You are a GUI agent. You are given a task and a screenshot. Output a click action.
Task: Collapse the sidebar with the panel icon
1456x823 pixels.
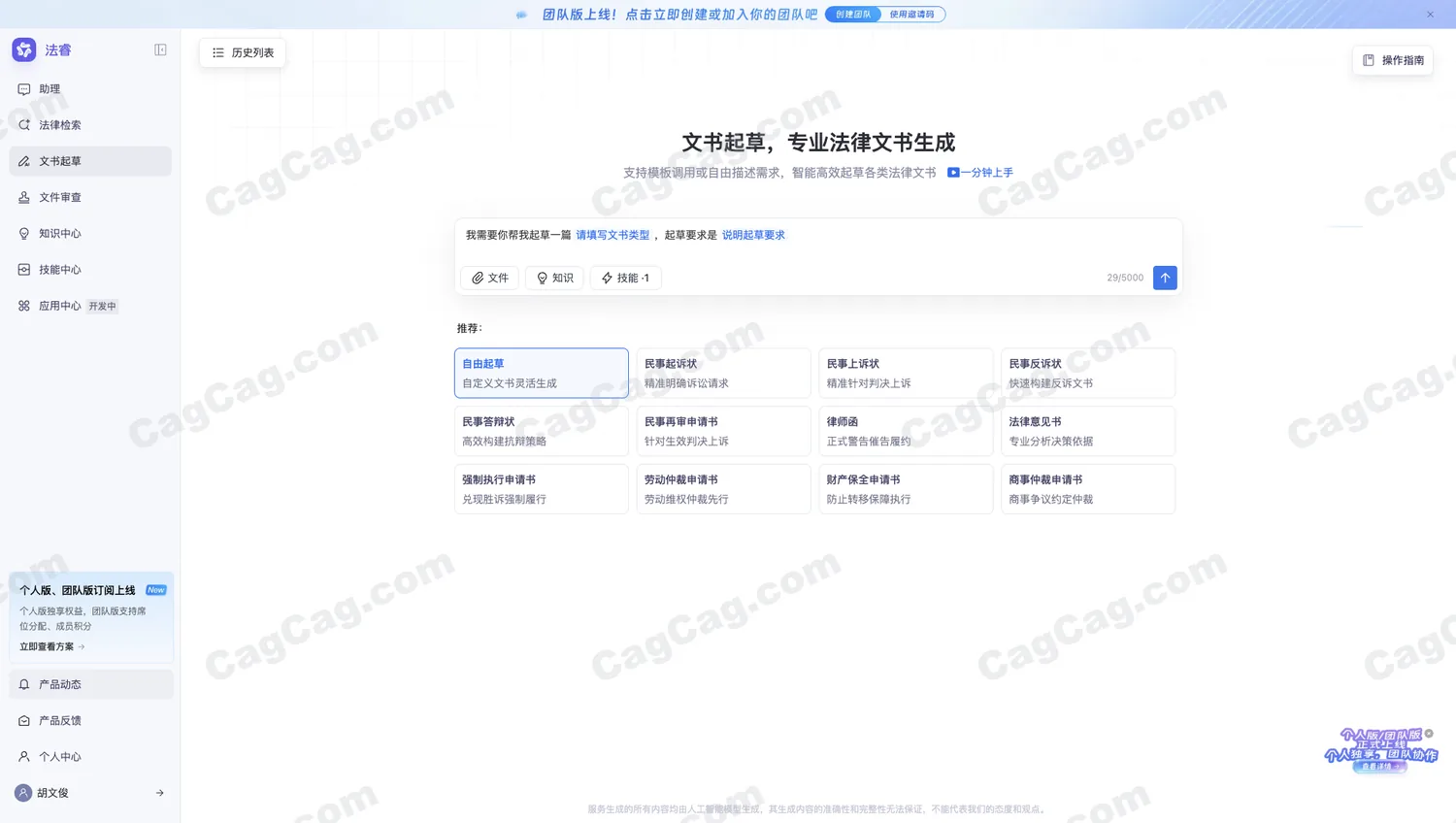point(160,49)
